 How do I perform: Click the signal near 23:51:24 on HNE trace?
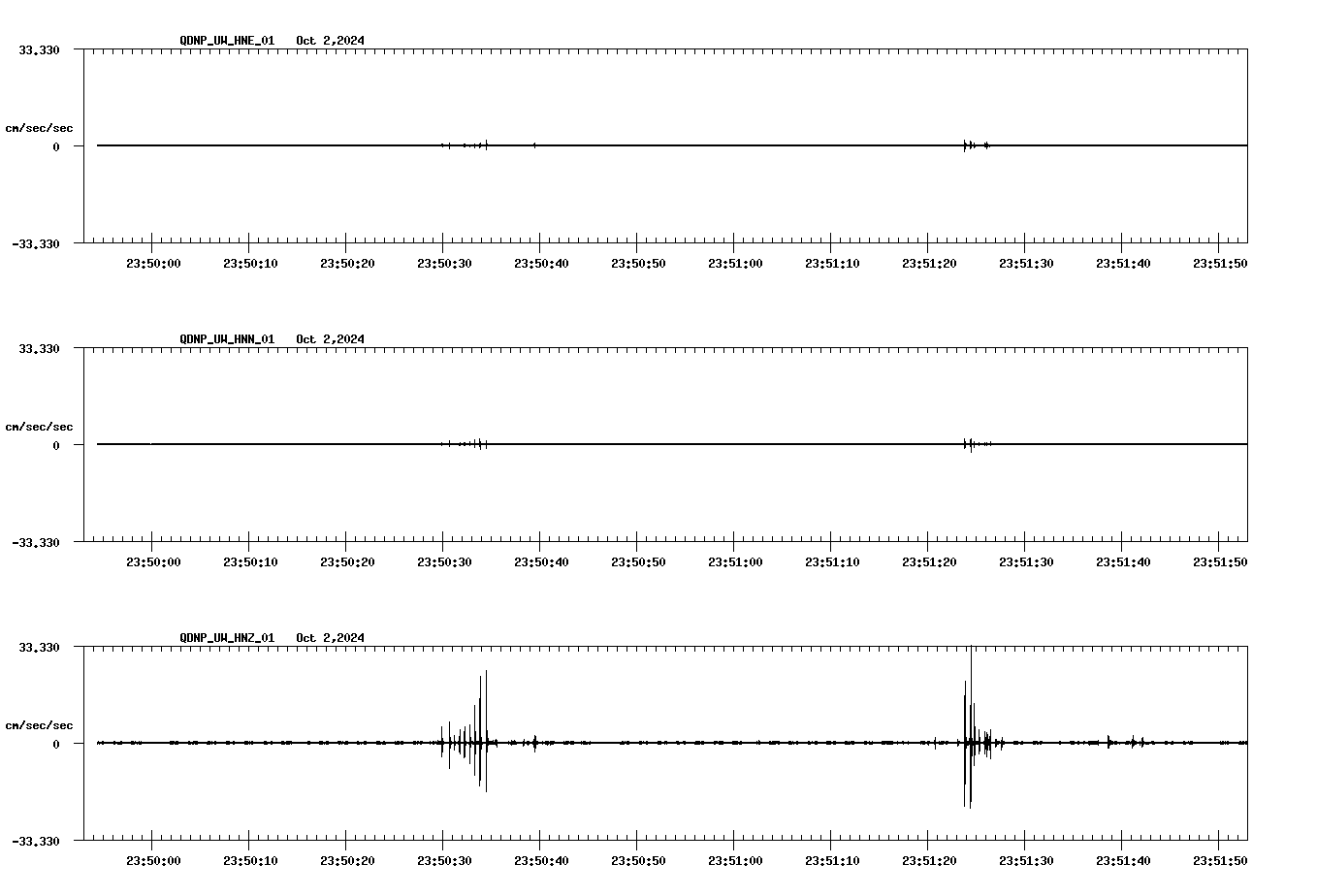(x=976, y=145)
